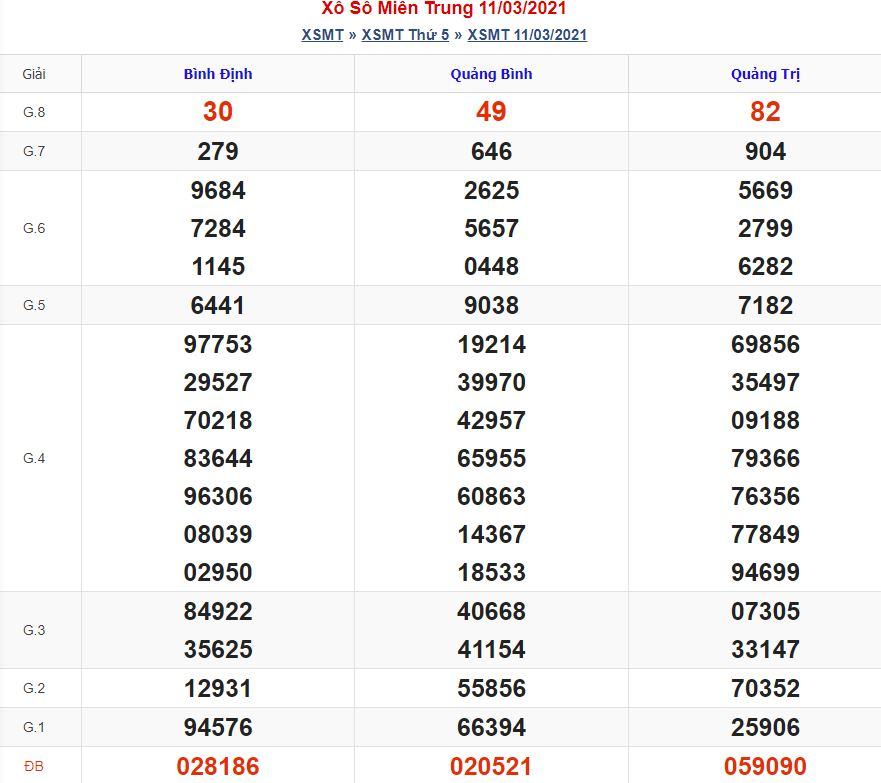Open the XSMT breadcrumb link
The height and width of the screenshot is (783, 881).
[x=322, y=35]
